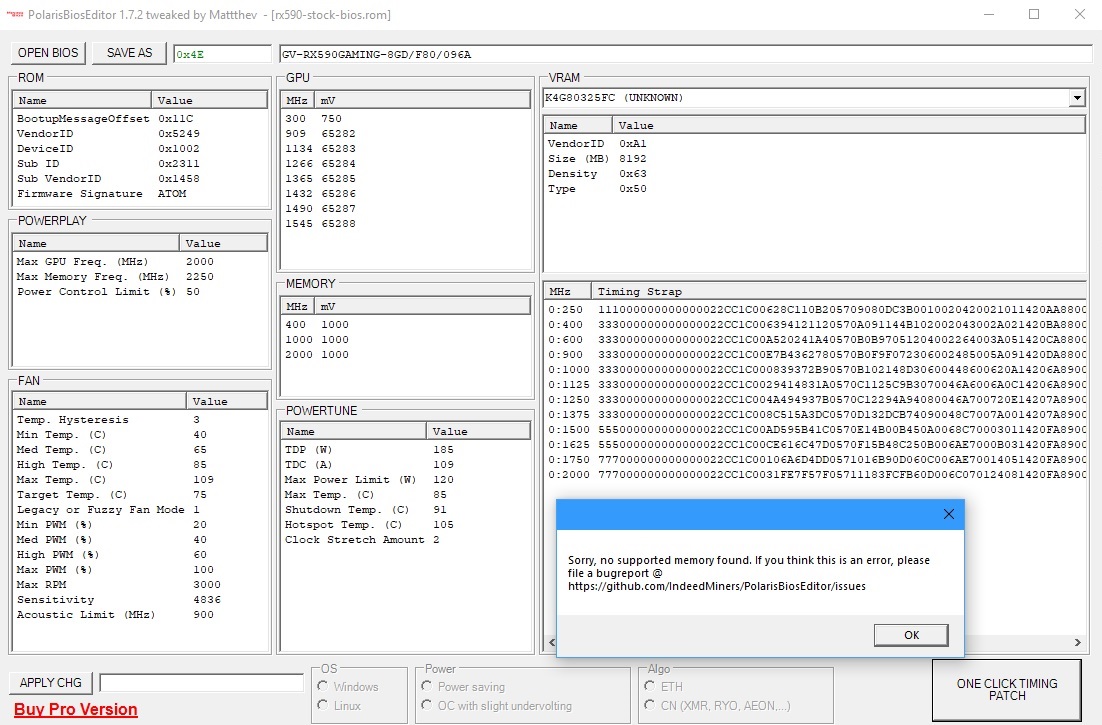Click the 0x4E hex input field
The width and height of the screenshot is (1102, 725).
point(221,52)
